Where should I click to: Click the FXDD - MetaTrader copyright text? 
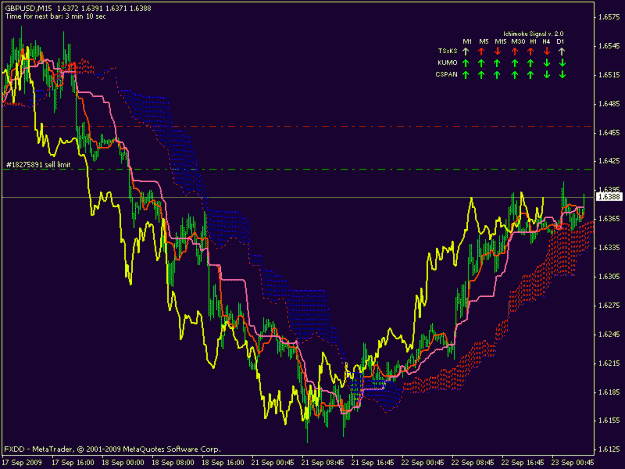[112, 449]
